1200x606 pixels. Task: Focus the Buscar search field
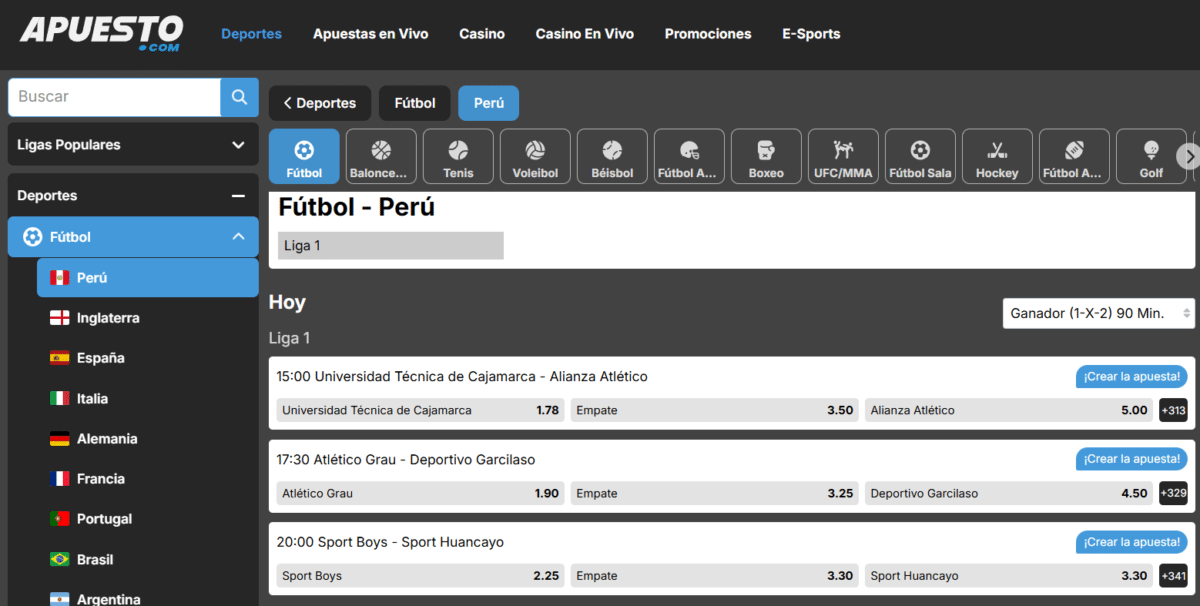click(114, 97)
